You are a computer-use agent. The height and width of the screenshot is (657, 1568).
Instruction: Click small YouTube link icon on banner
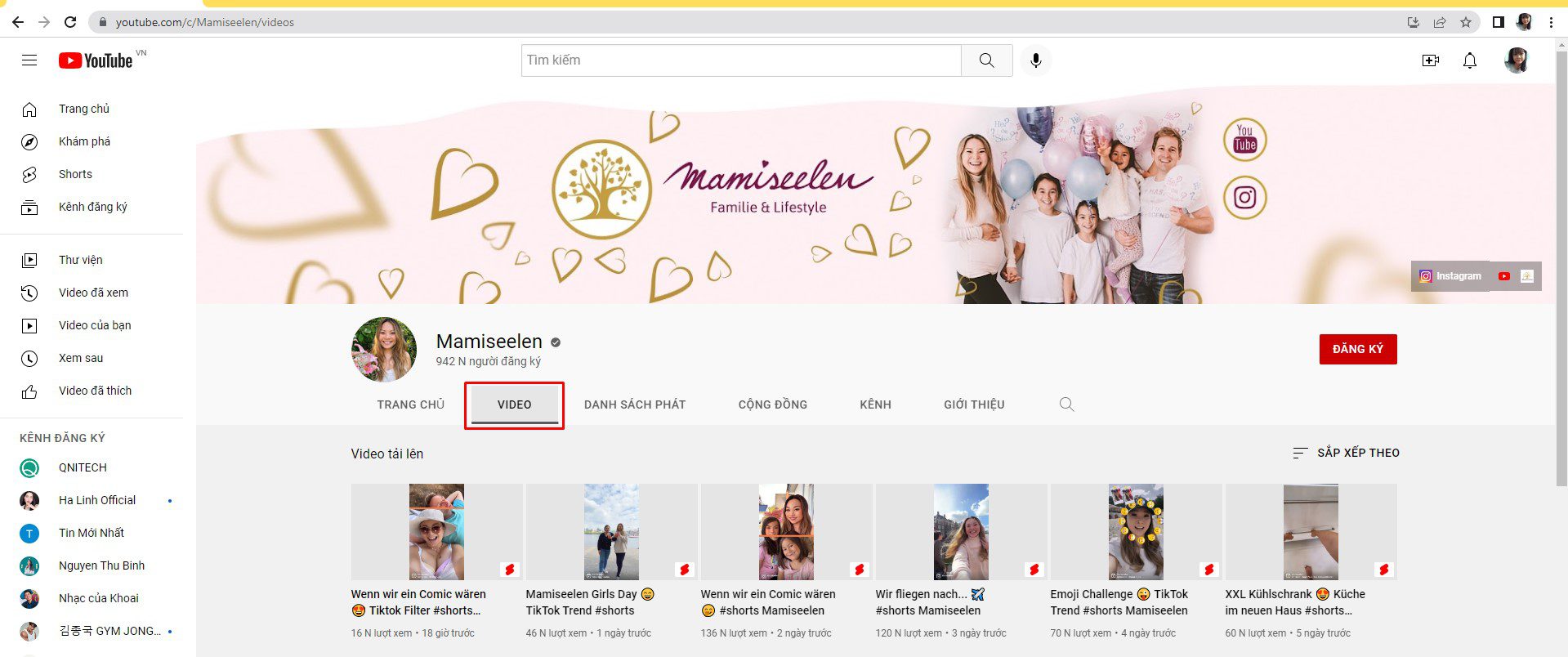tap(1503, 276)
